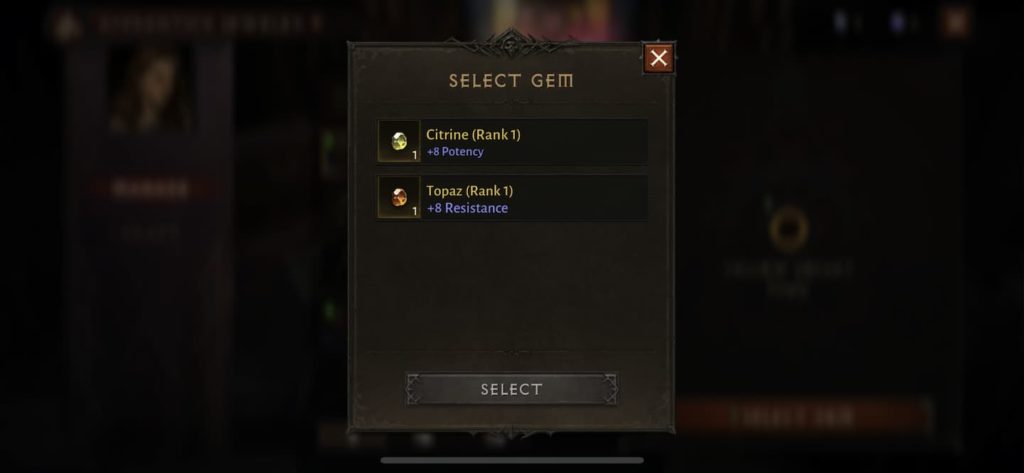The image size is (1024, 473).
Task: Tap the blurred red banner under portrait
Action: tap(151, 189)
